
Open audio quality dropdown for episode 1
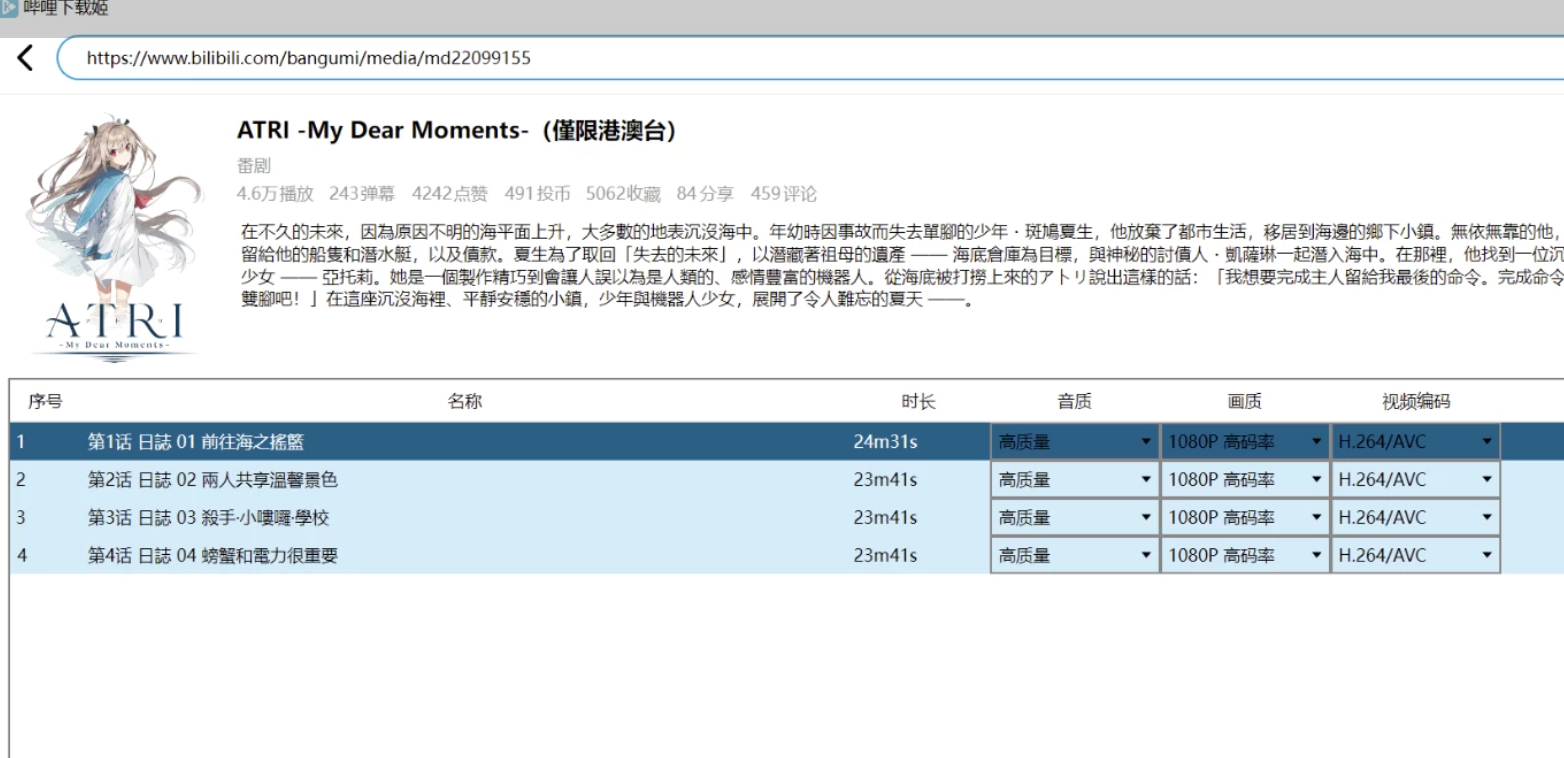1075,442
